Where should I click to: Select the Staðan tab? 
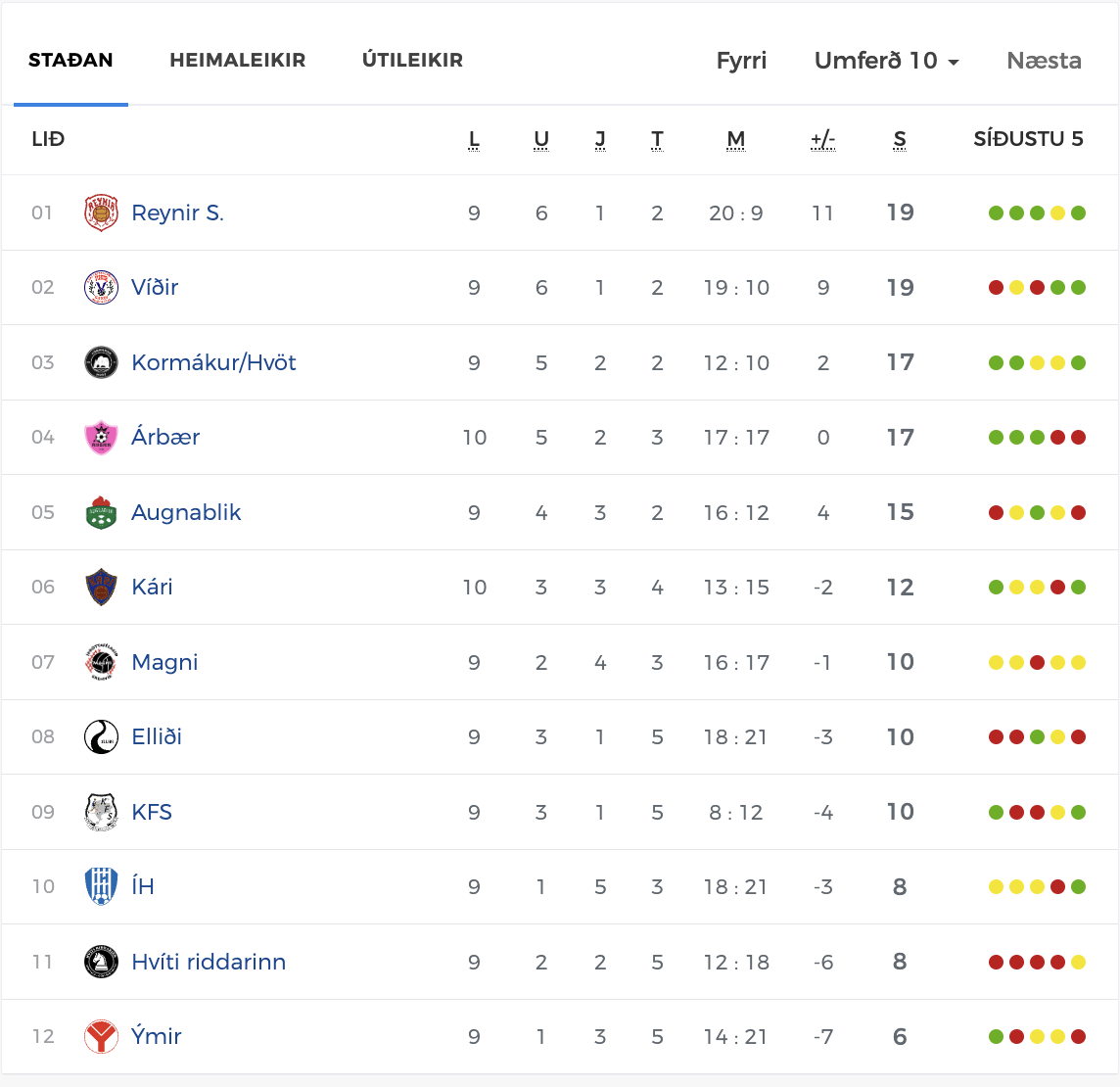tap(70, 60)
